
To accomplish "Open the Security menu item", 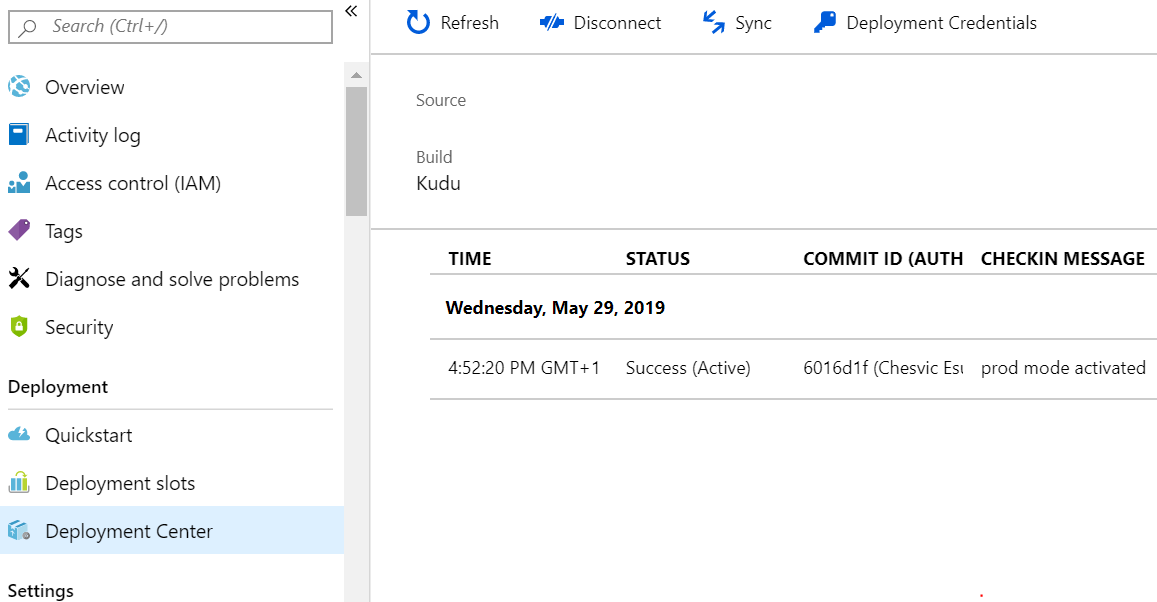I will 172,327.
